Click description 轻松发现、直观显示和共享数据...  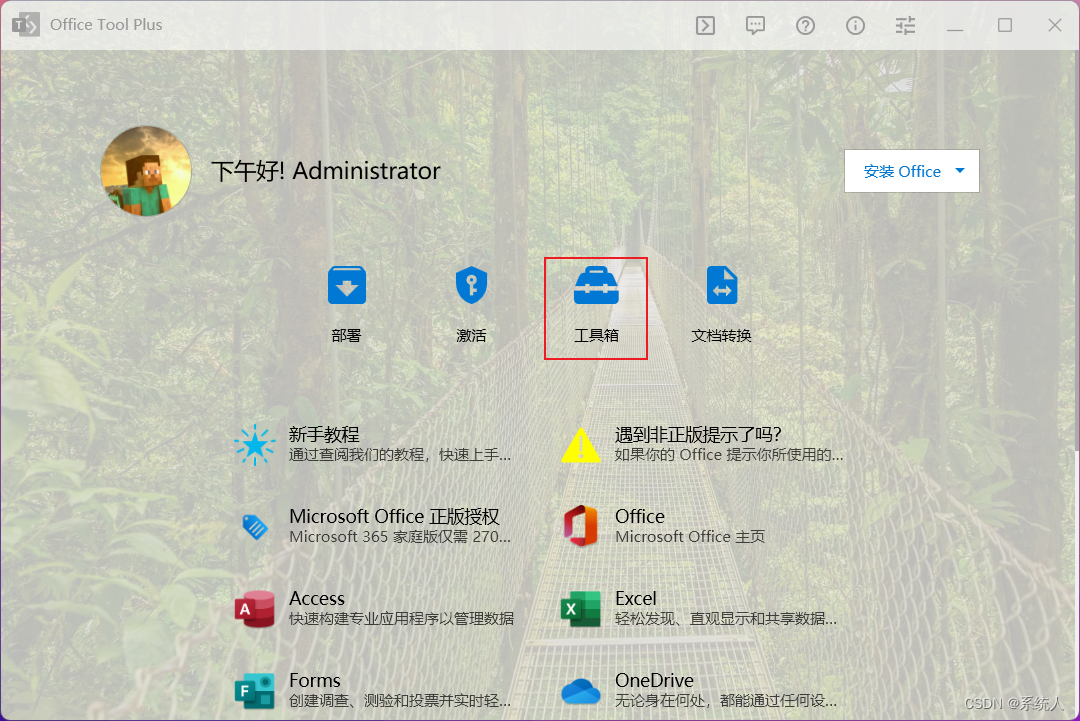(725, 619)
